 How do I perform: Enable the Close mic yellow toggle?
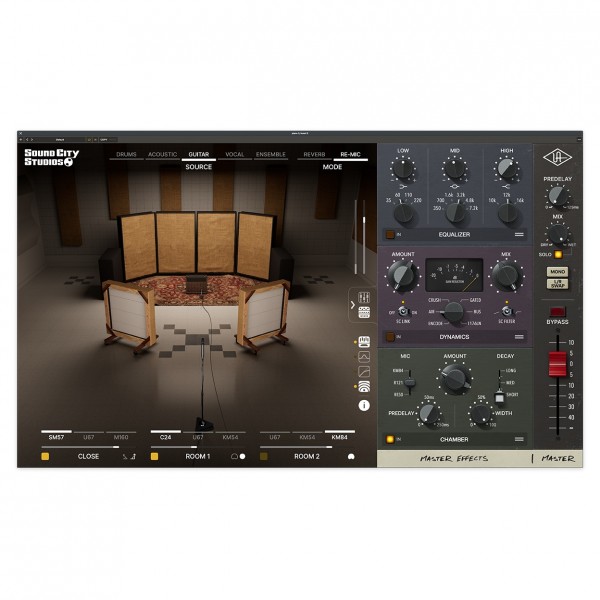click(45, 456)
